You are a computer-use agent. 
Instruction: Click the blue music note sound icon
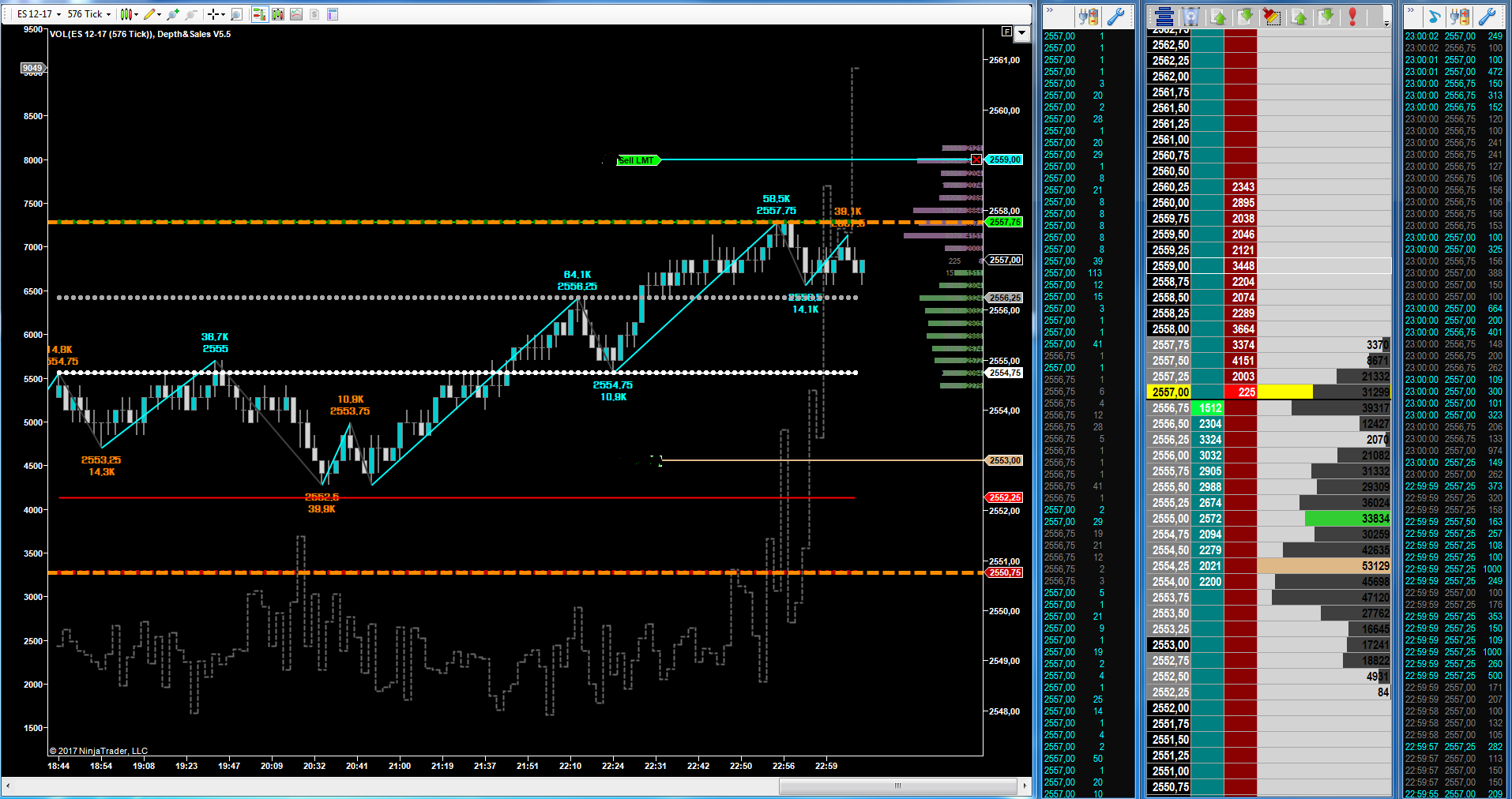pos(1435,17)
